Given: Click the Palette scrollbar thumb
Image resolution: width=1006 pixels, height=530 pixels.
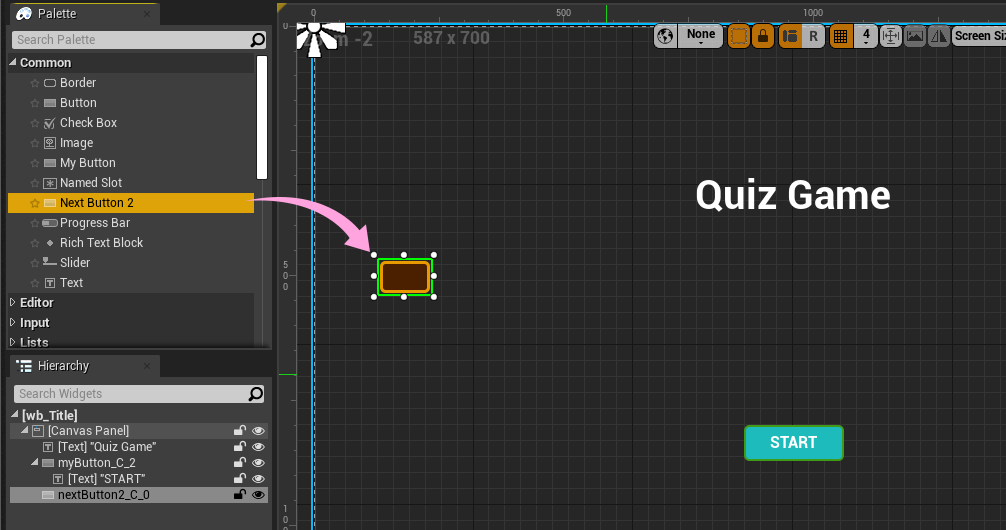Looking at the screenshot, I should (x=262, y=117).
